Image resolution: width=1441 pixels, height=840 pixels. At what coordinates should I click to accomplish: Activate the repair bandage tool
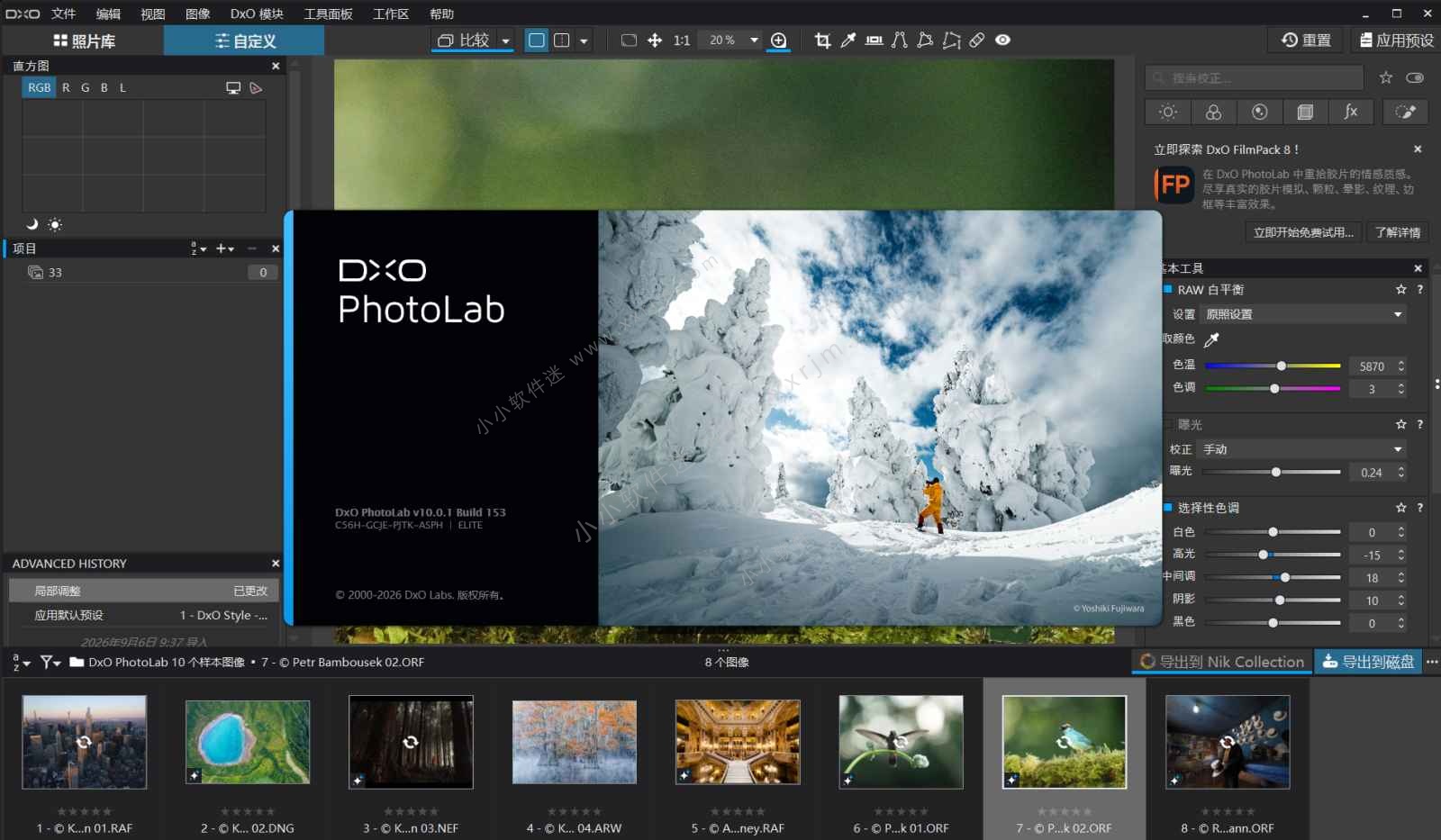pyautogui.click(x=977, y=41)
